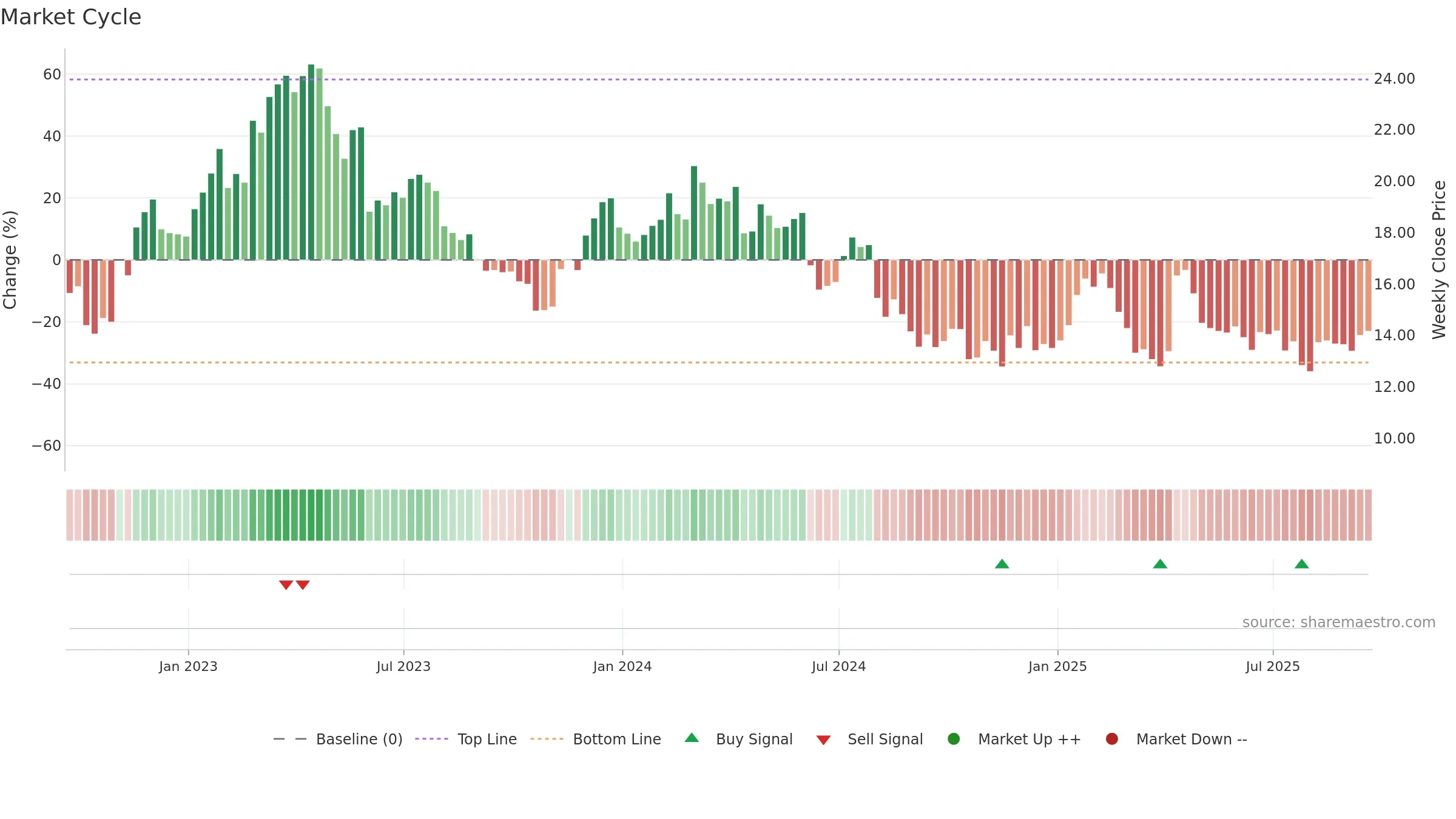Click the Weekly Close Price axis title
The width and height of the screenshot is (1456, 819).
click(x=1439, y=260)
